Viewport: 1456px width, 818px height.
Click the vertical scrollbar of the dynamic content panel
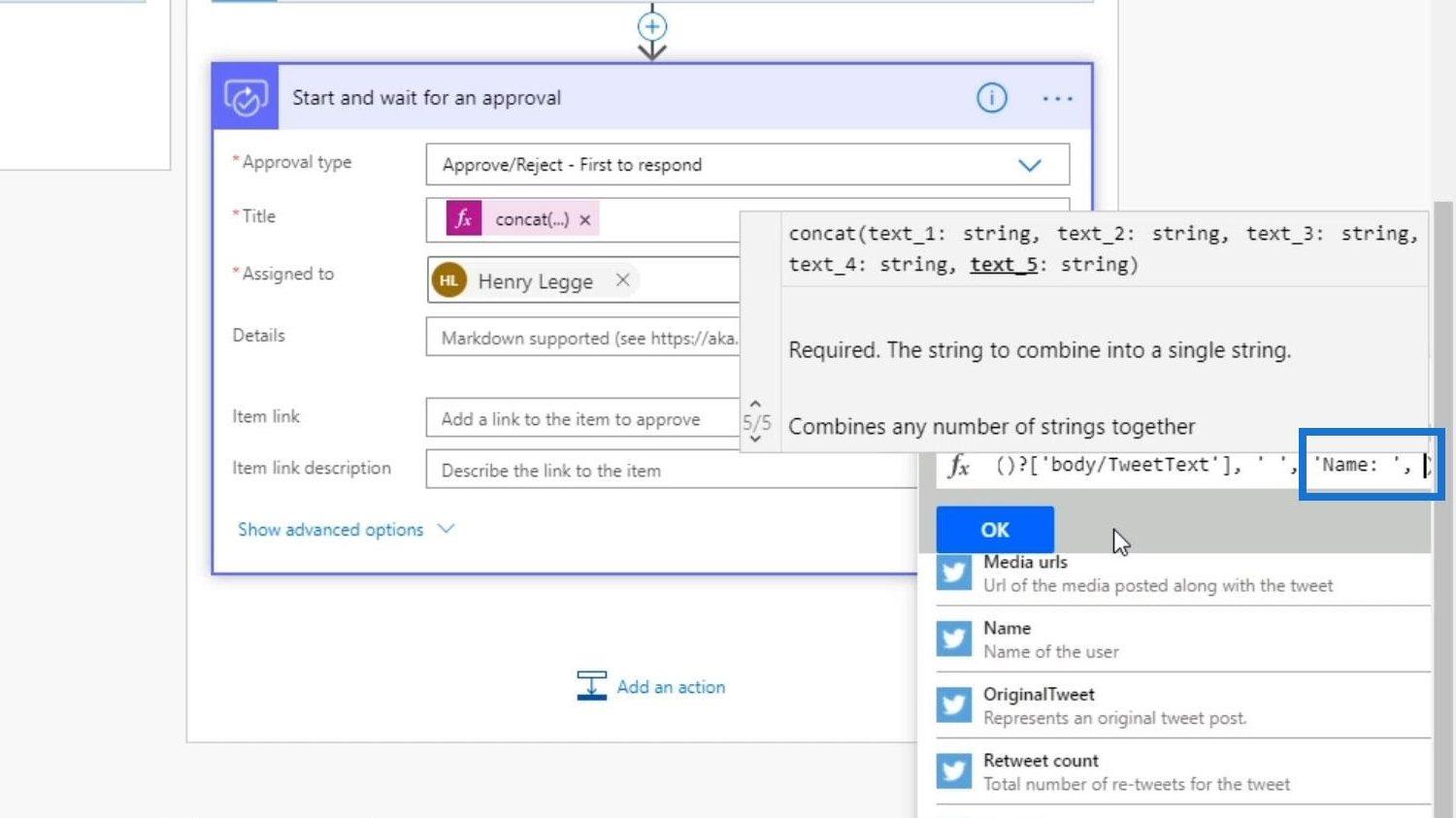[x=1443, y=509]
